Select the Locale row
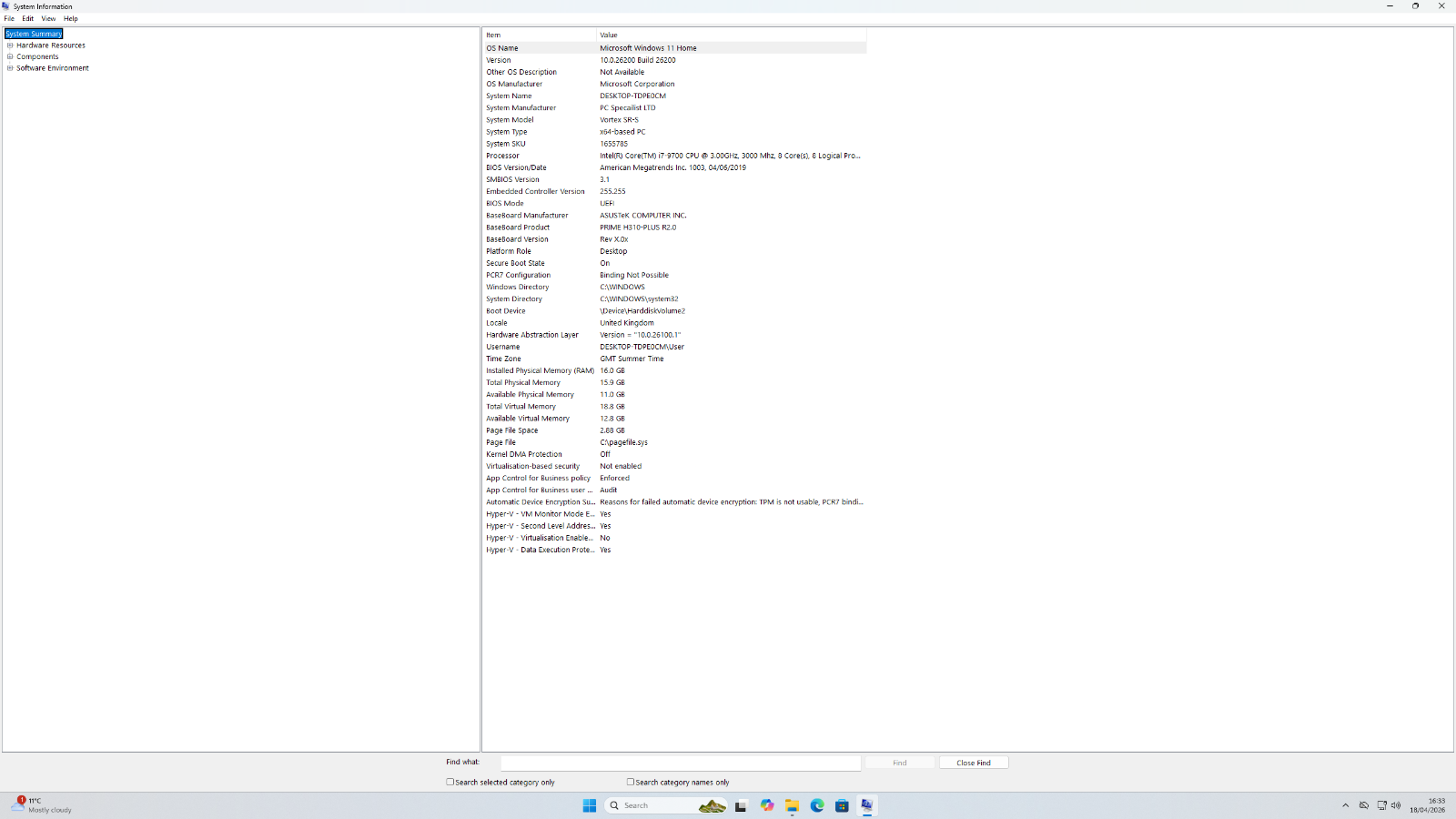Image resolution: width=1456 pixels, height=819 pixels. point(674,323)
